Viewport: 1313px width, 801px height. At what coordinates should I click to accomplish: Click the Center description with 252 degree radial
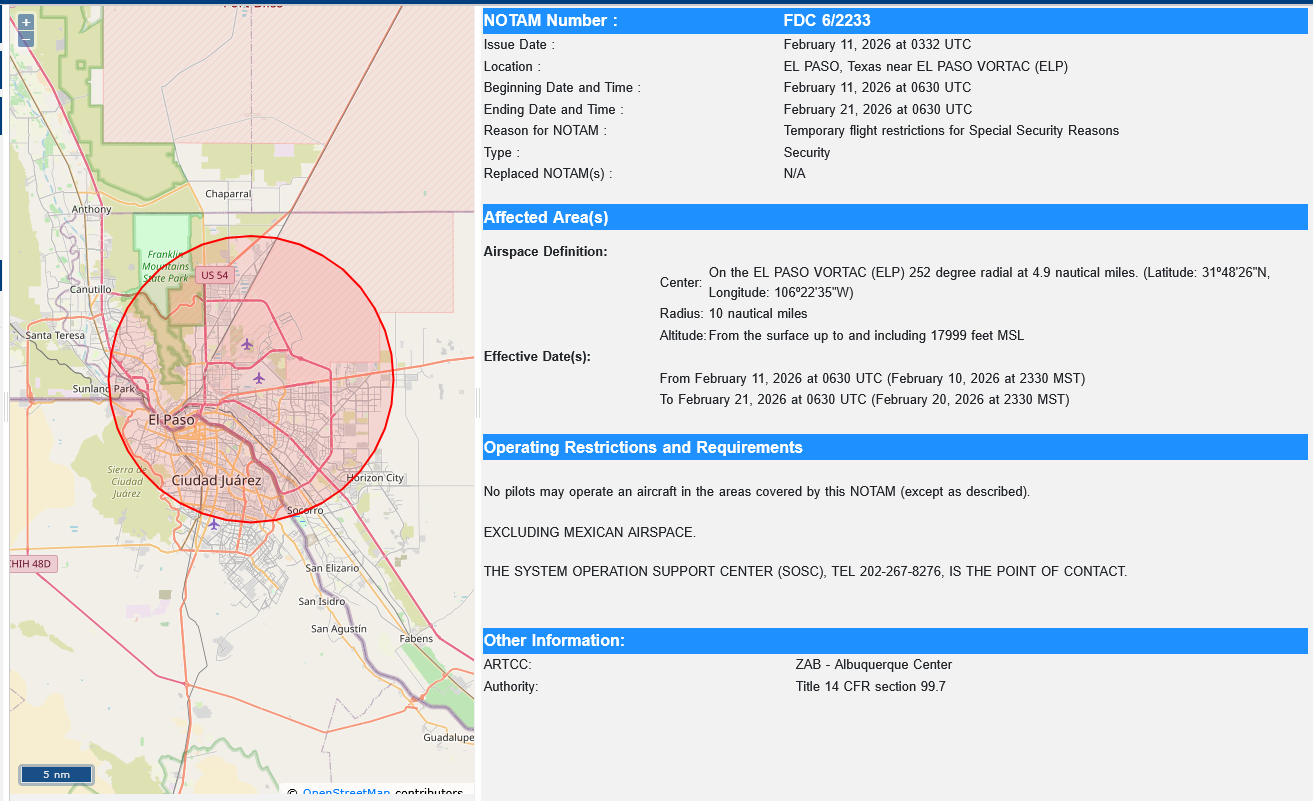[989, 283]
